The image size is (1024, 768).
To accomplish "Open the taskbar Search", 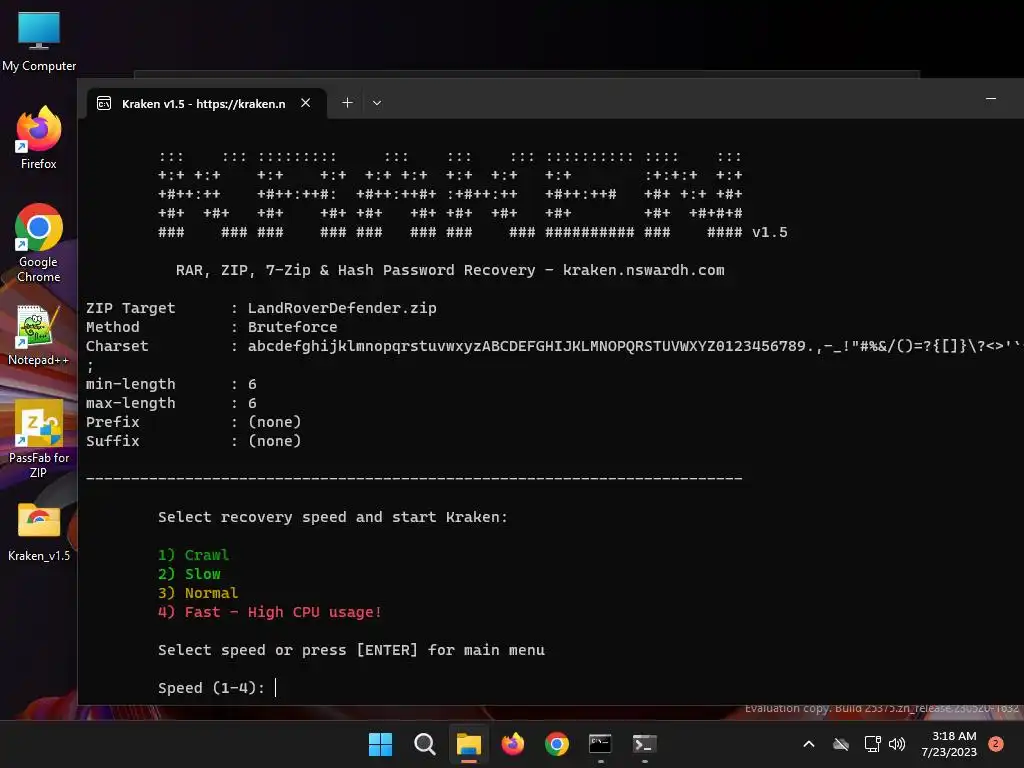I will pyautogui.click(x=424, y=744).
